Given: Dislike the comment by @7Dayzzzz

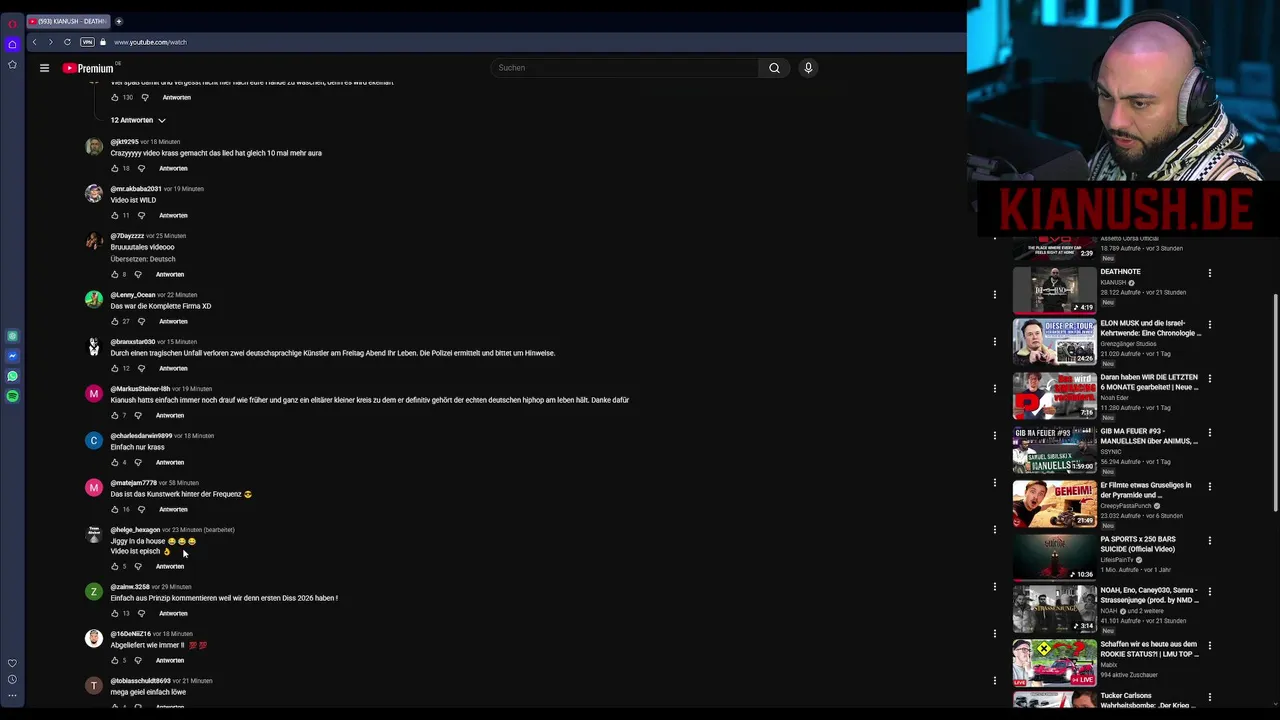Looking at the screenshot, I should [138, 274].
